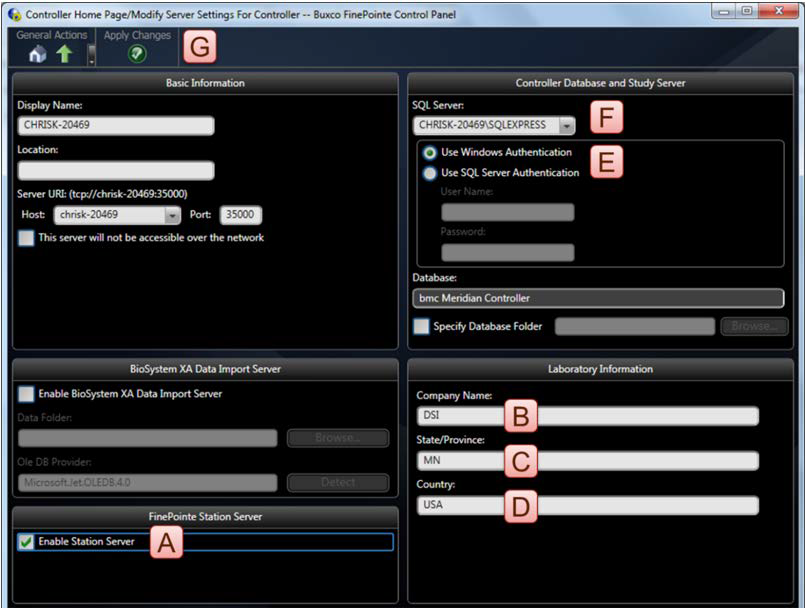Click the Company Name field
805x608 pixels.
[588, 416]
